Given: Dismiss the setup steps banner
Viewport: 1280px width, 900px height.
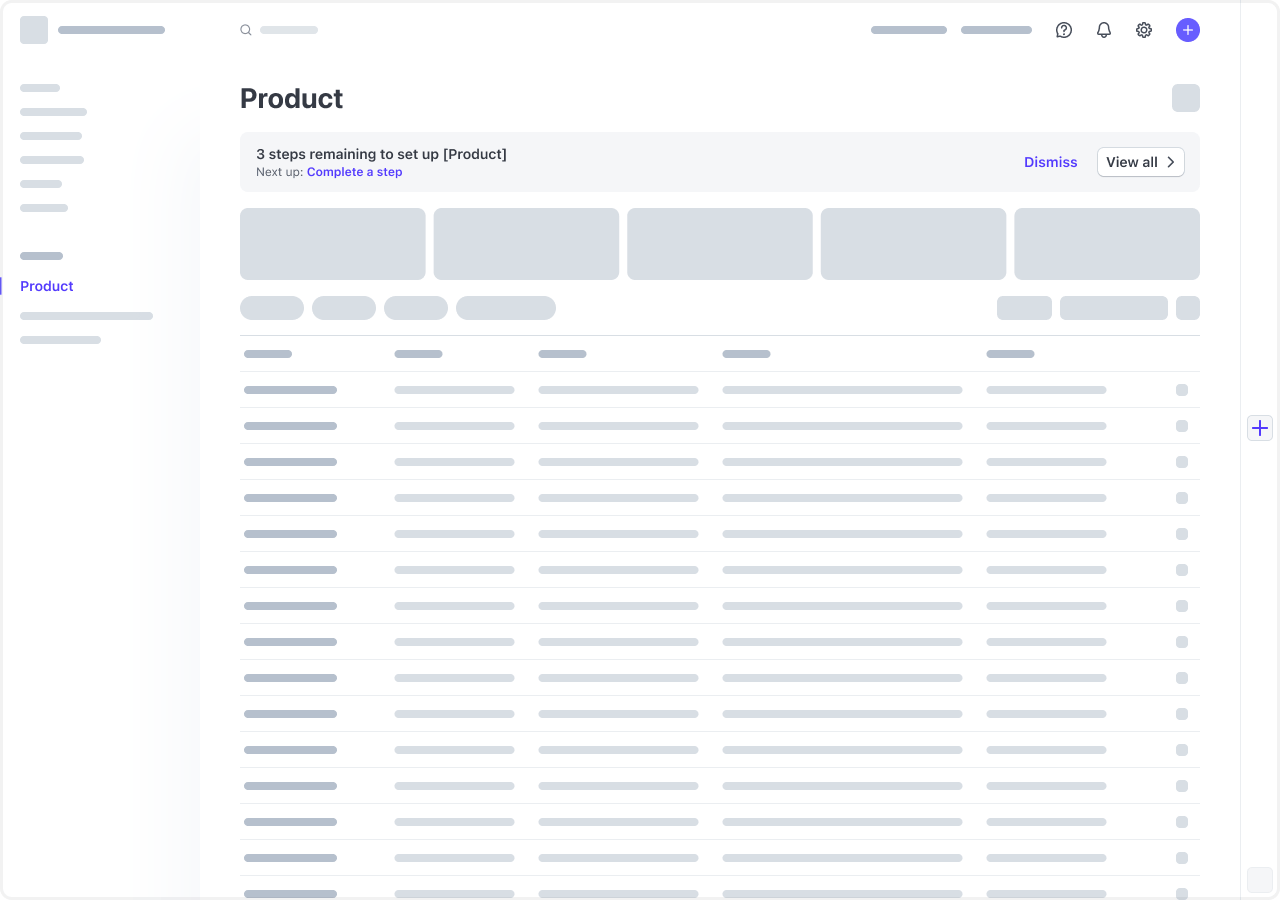Looking at the screenshot, I should tap(1050, 161).
